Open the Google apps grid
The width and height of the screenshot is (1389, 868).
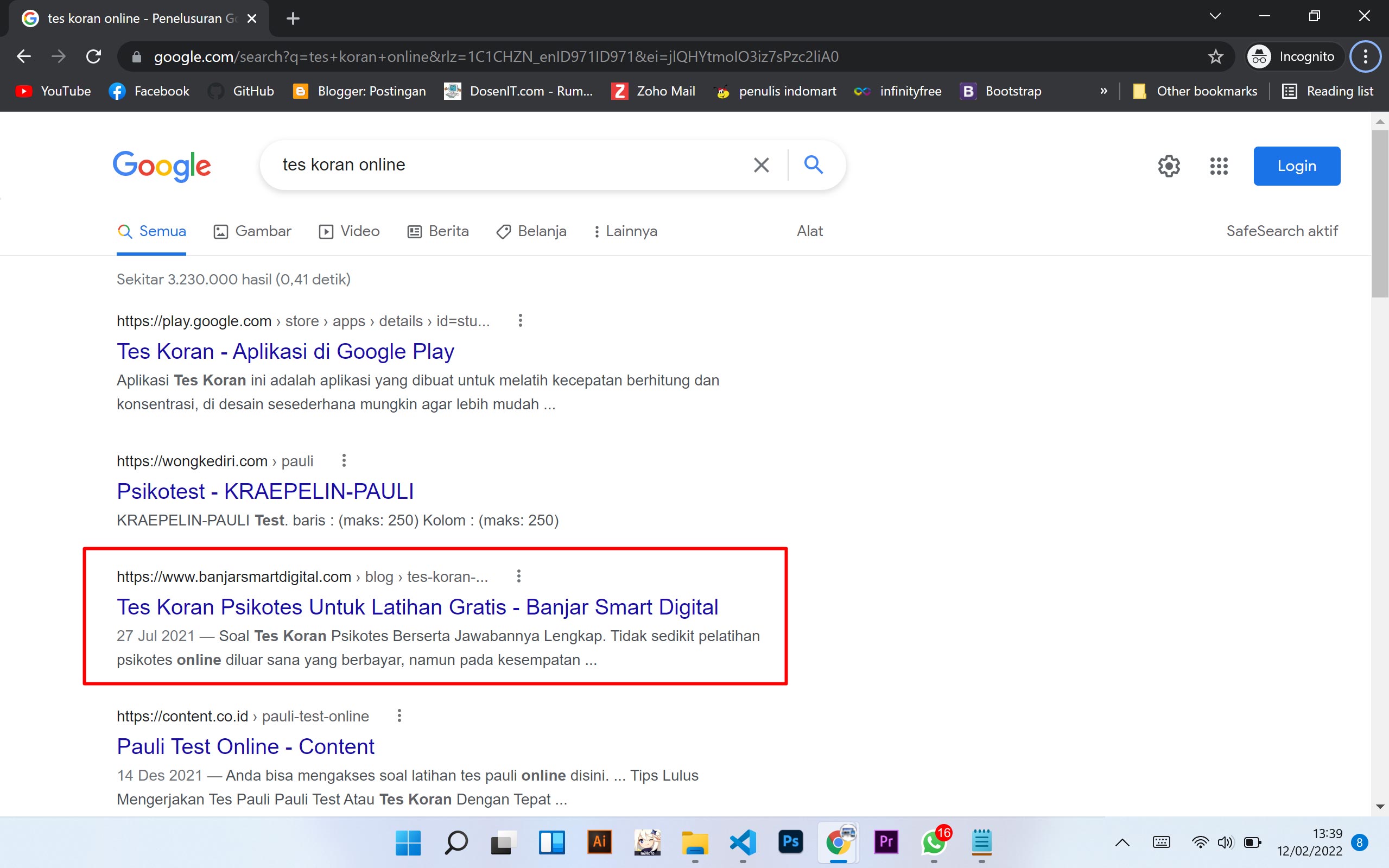[x=1219, y=166]
